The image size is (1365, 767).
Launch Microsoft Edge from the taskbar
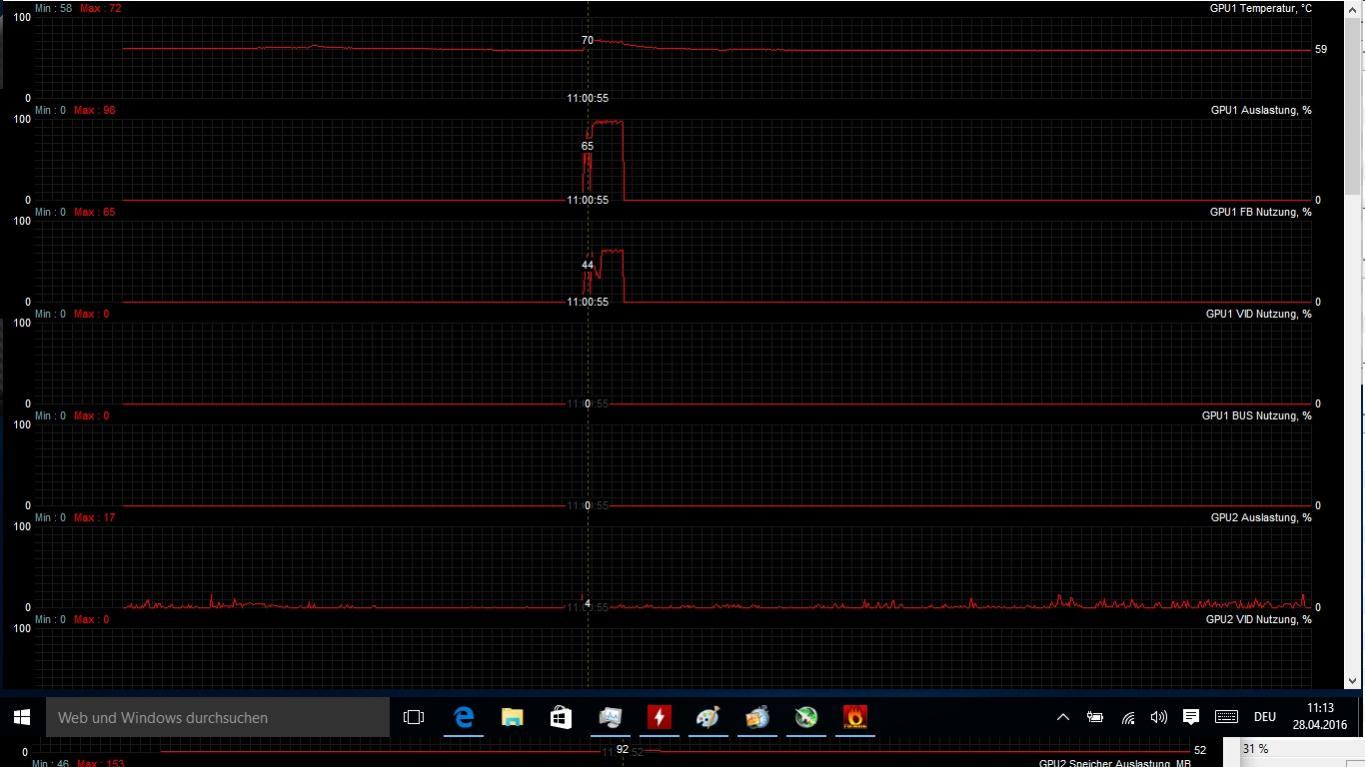[464, 717]
